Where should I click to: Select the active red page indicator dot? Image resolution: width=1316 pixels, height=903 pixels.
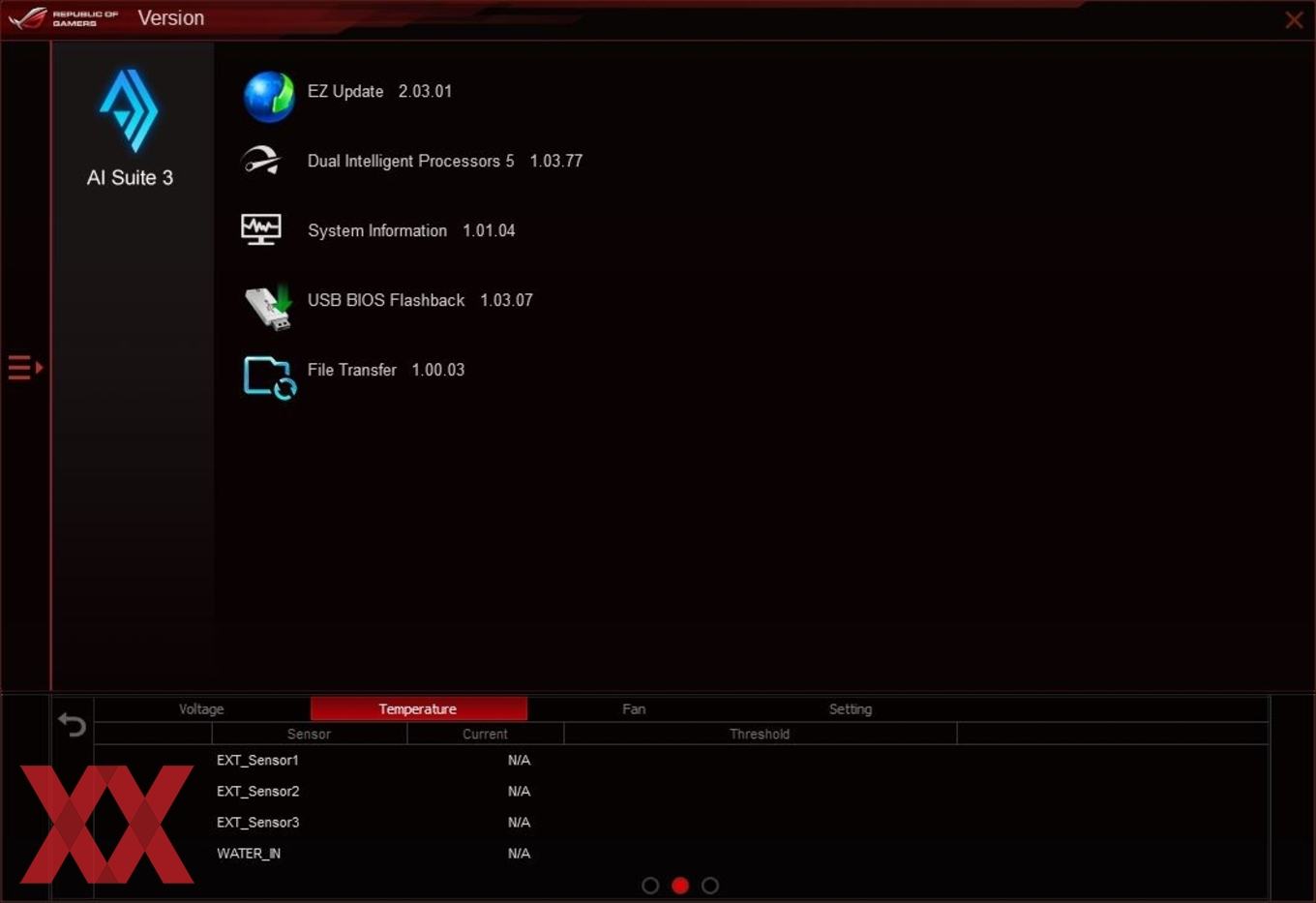680,886
